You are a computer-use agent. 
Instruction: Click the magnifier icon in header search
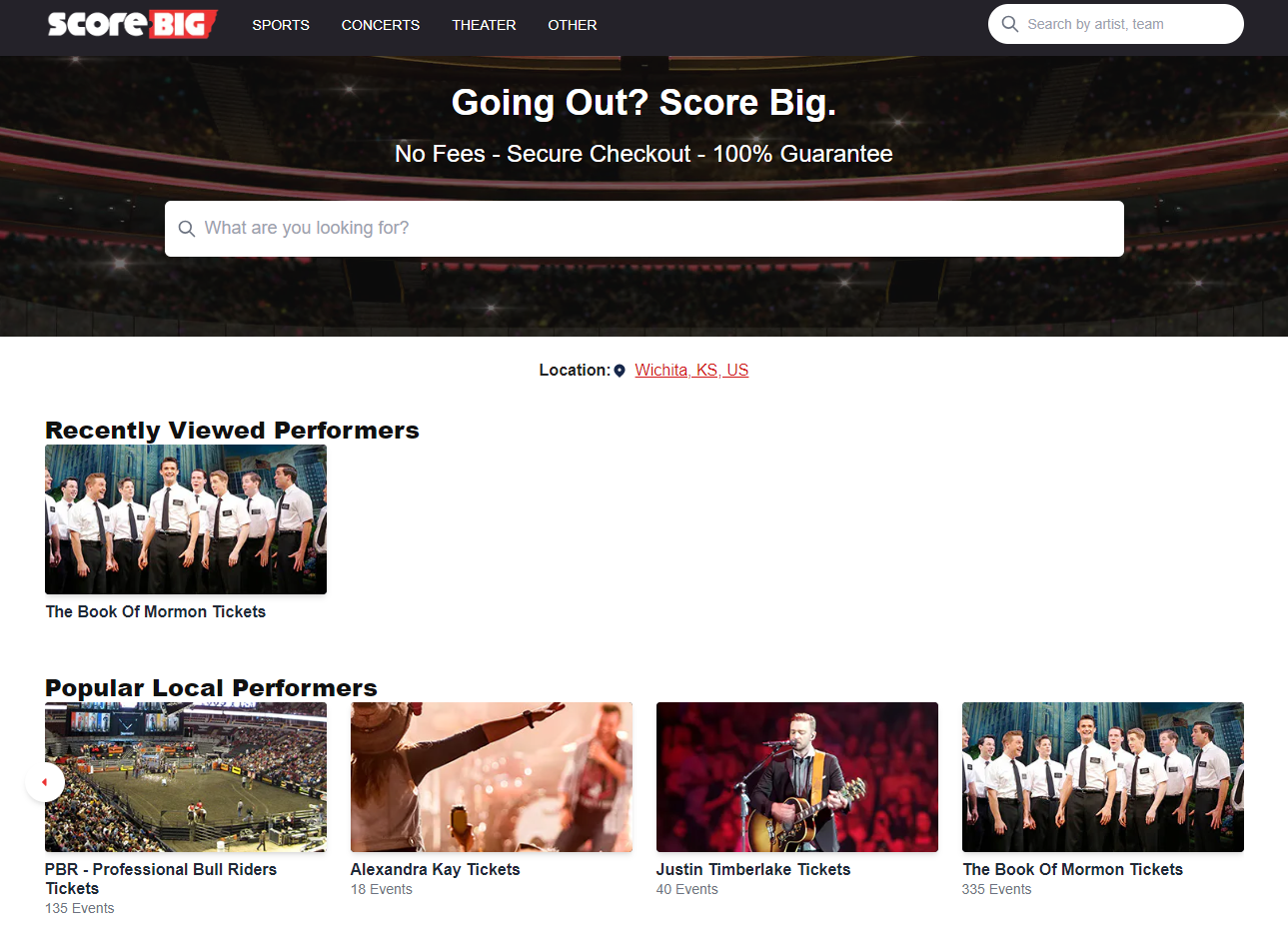[x=1010, y=24]
